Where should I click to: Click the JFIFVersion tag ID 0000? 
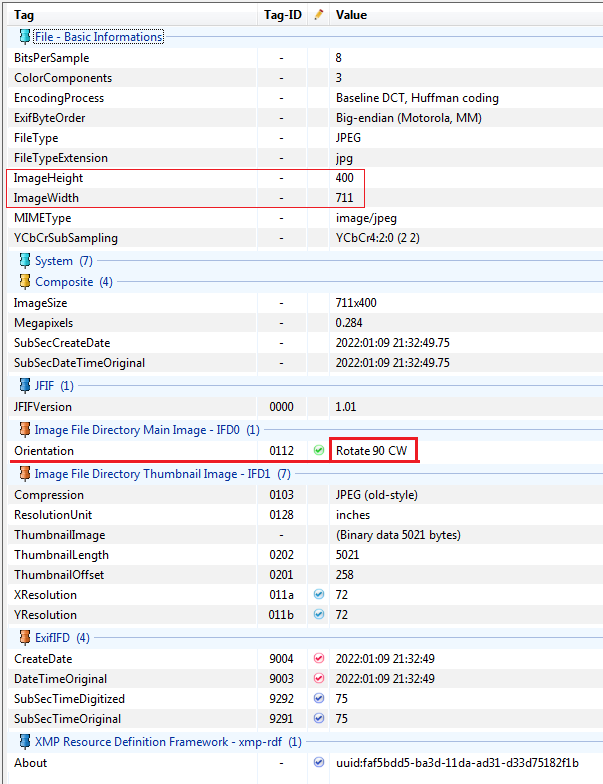tap(282, 407)
